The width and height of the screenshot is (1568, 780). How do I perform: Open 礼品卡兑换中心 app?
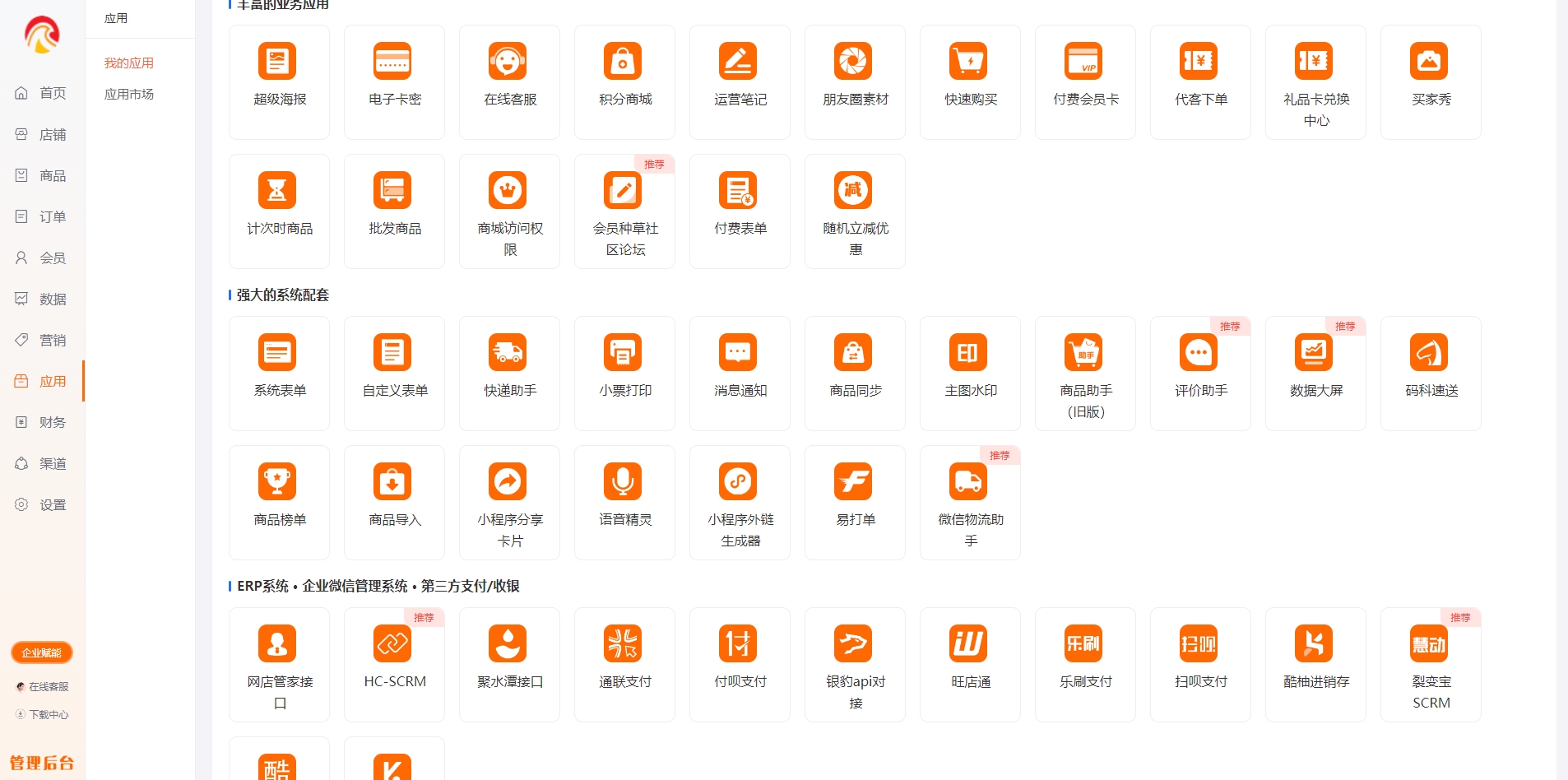[x=1315, y=82]
